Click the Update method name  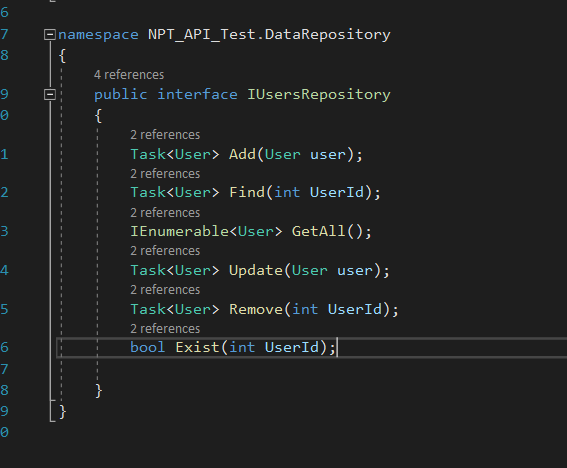tap(256, 271)
